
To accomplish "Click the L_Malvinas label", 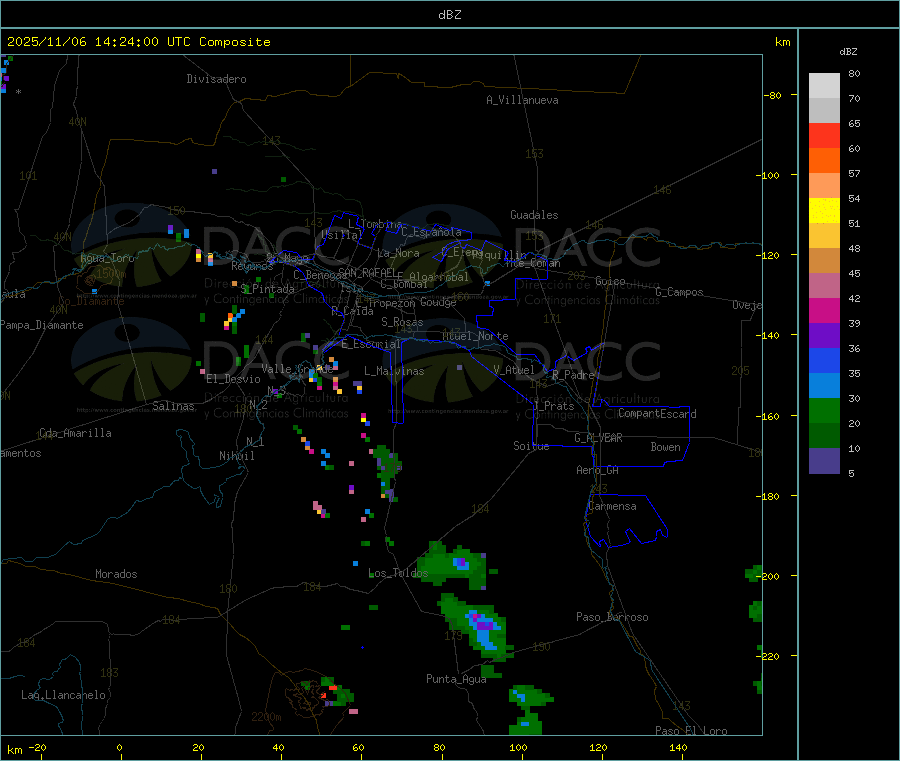I will [x=394, y=371].
